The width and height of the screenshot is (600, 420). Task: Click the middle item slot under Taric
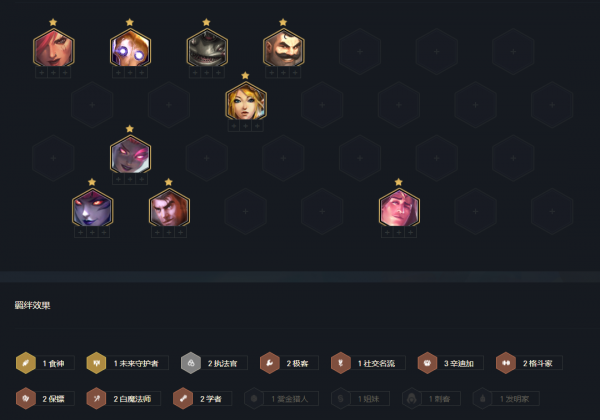click(x=399, y=232)
